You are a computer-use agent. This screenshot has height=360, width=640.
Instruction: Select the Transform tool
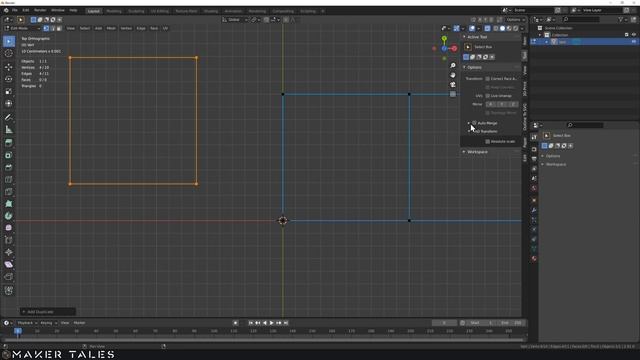[x=9, y=103]
